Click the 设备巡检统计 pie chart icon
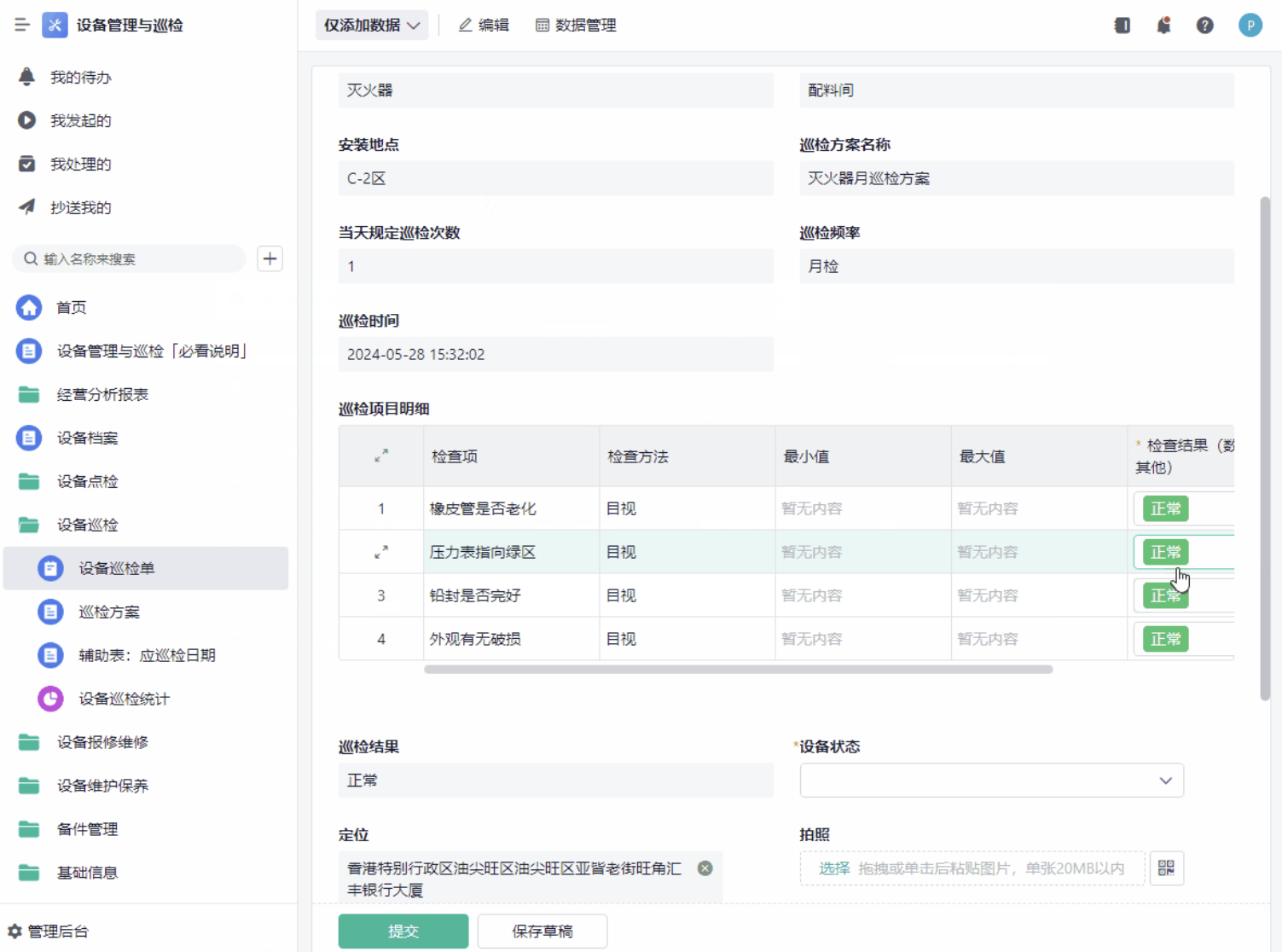The image size is (1282, 952). [50, 699]
